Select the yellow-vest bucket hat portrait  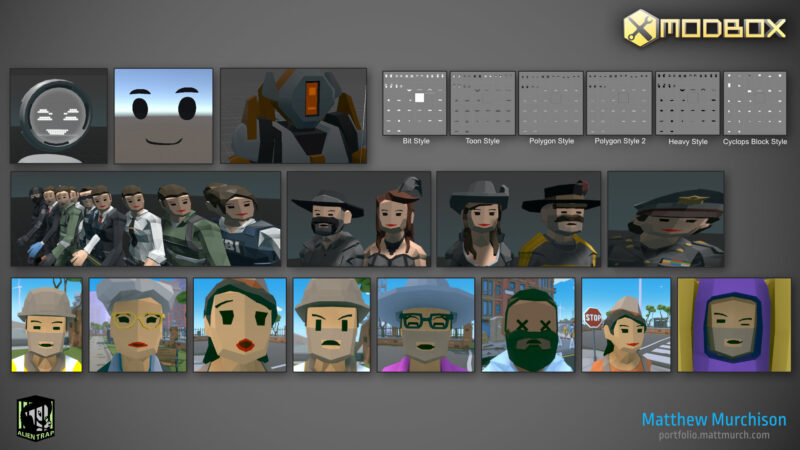pyautogui.click(x=46, y=324)
